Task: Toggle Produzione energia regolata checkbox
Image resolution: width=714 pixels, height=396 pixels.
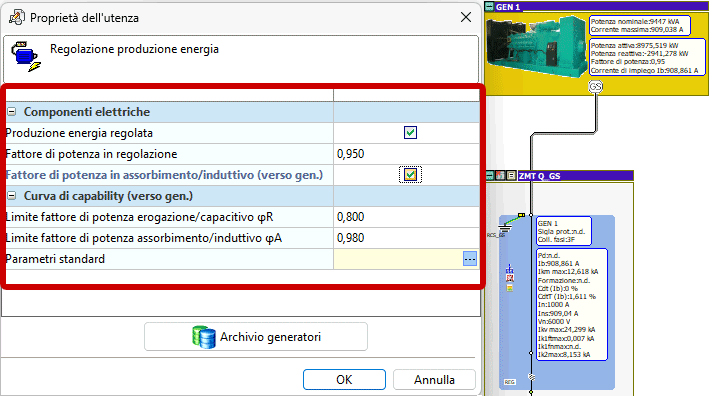Action: pyautogui.click(x=410, y=132)
